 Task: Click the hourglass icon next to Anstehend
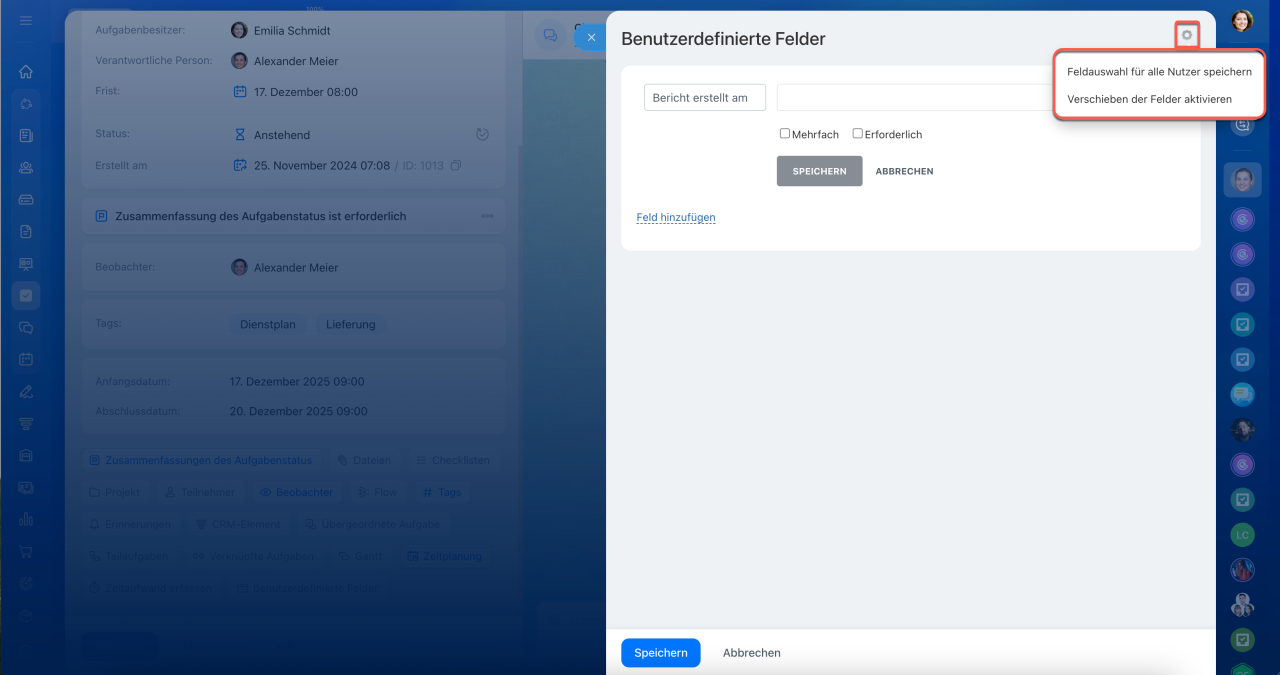point(240,134)
